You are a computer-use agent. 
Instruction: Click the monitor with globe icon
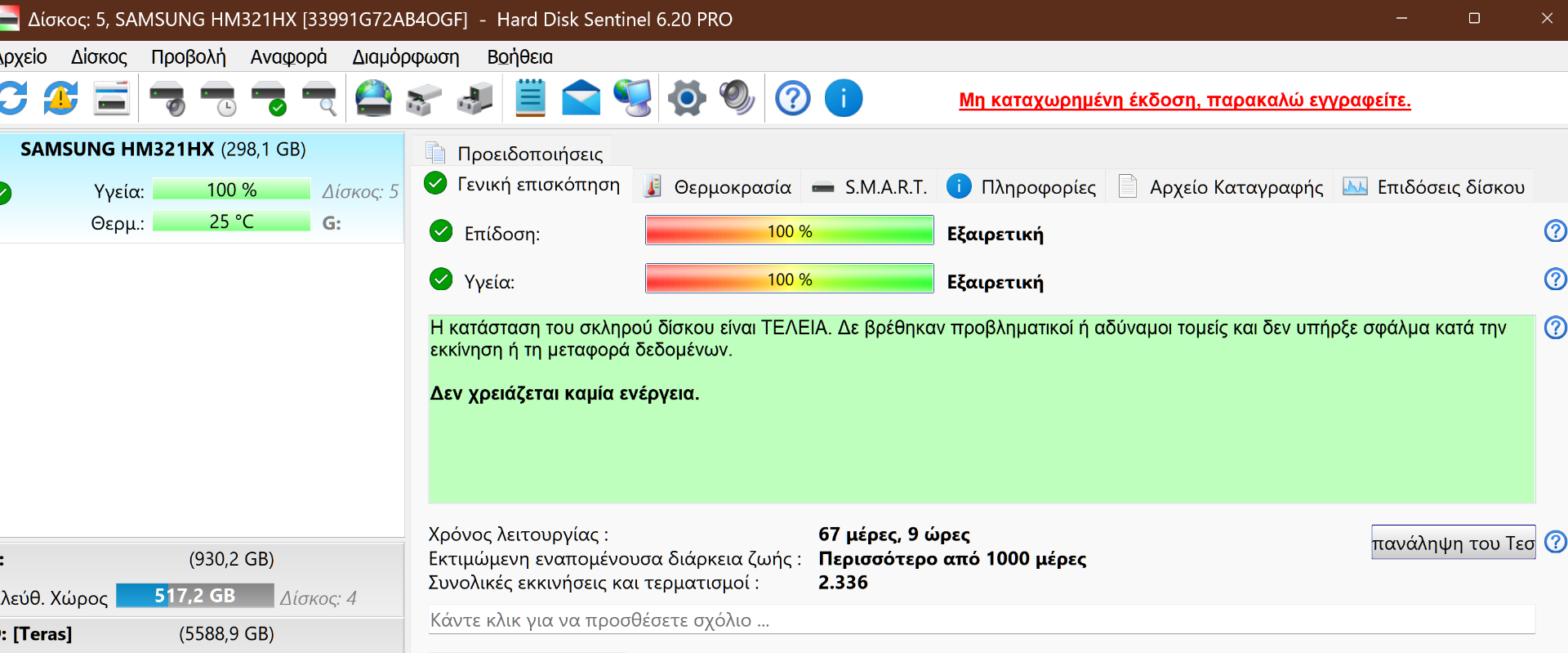633,98
